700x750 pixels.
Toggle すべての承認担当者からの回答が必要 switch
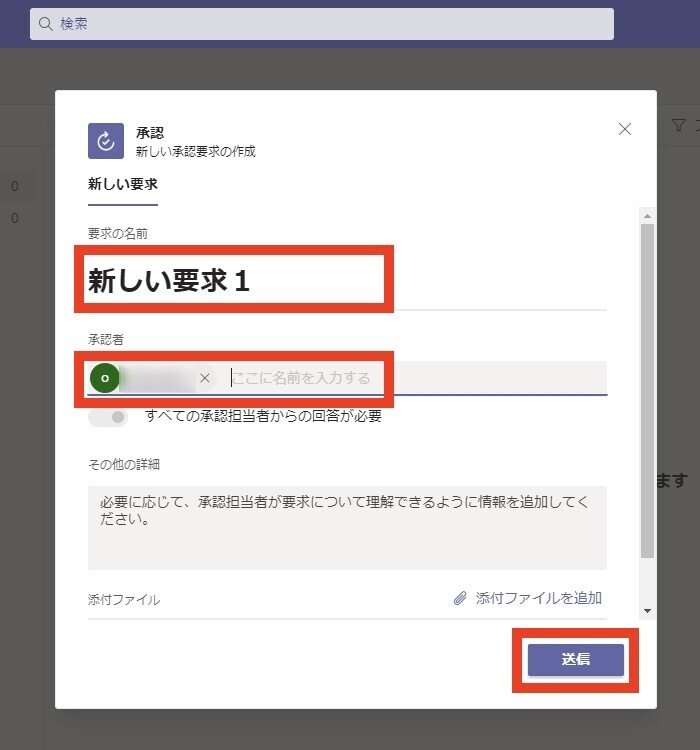108,417
